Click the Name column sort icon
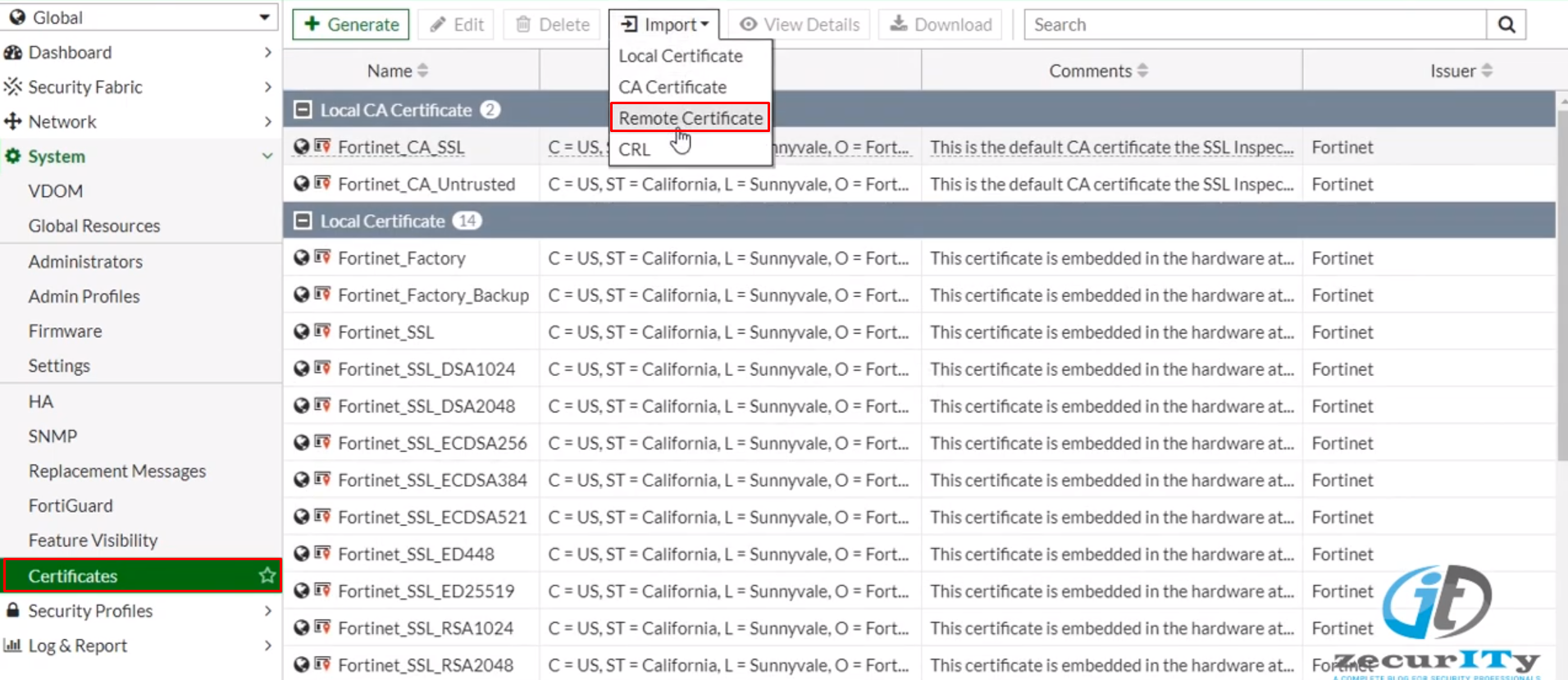The image size is (1568, 680). (x=422, y=71)
